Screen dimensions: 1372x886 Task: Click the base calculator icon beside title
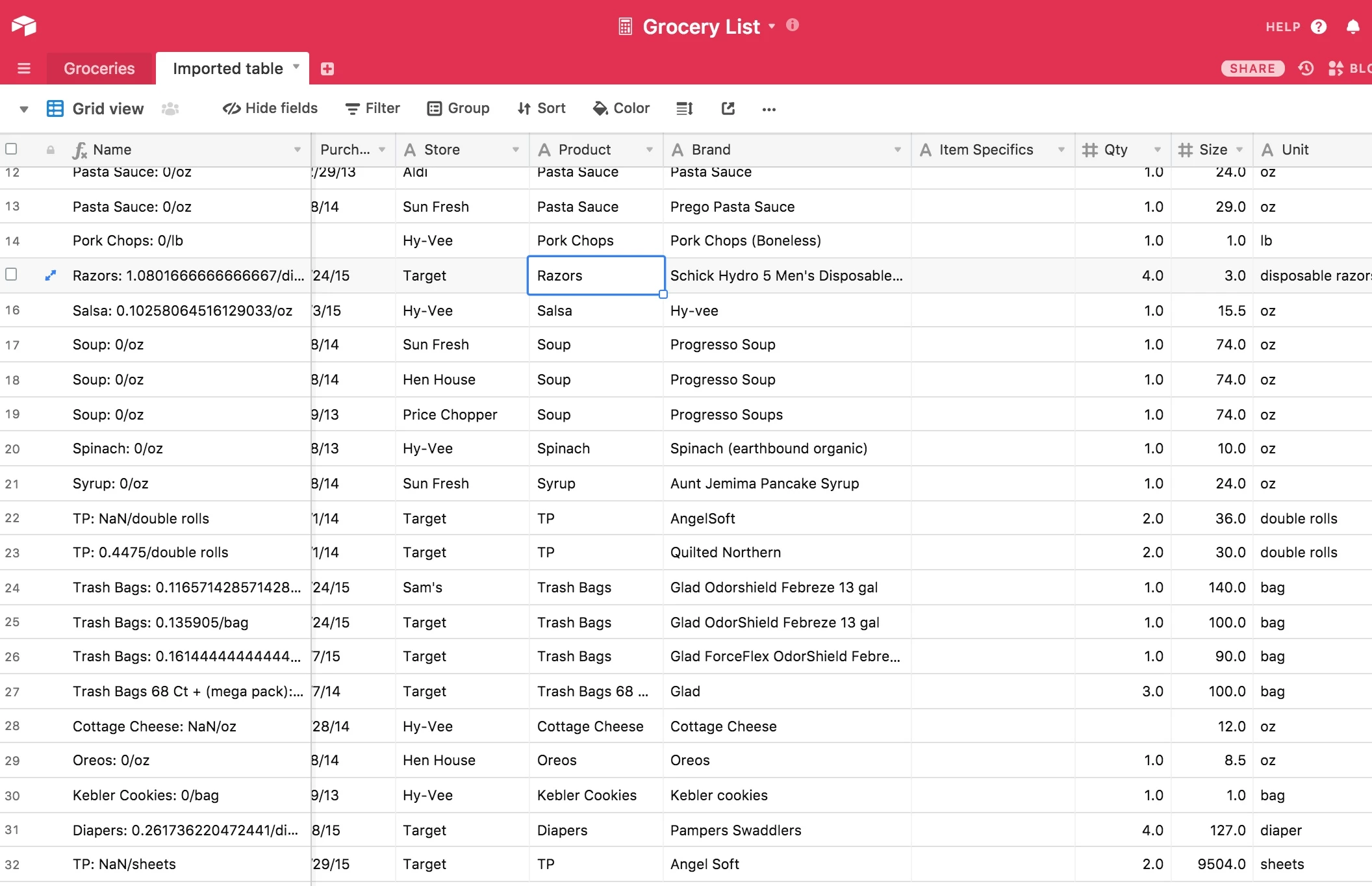[625, 27]
